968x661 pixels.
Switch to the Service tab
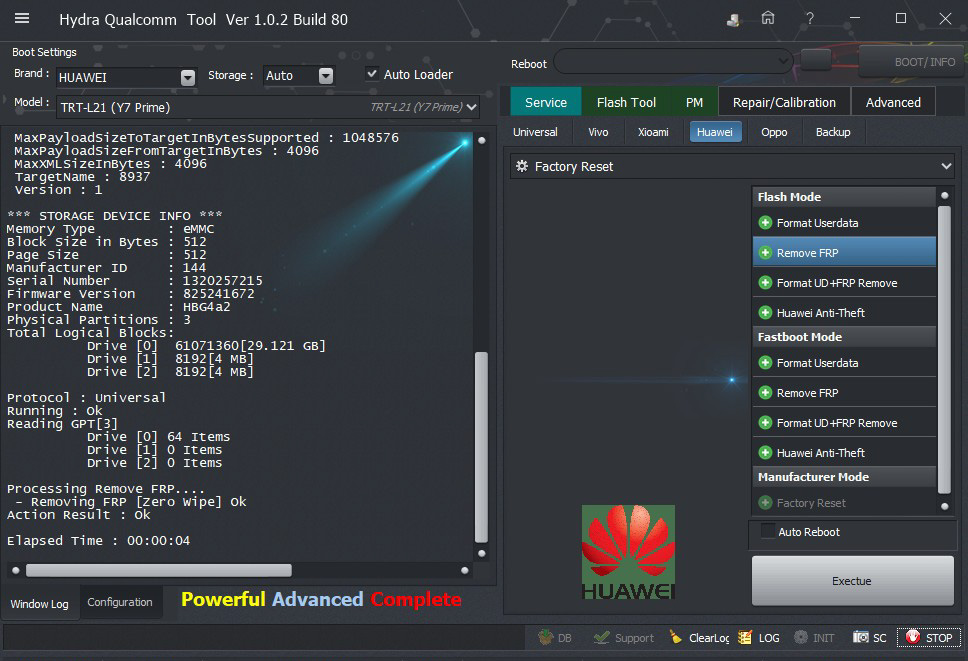[x=546, y=102]
